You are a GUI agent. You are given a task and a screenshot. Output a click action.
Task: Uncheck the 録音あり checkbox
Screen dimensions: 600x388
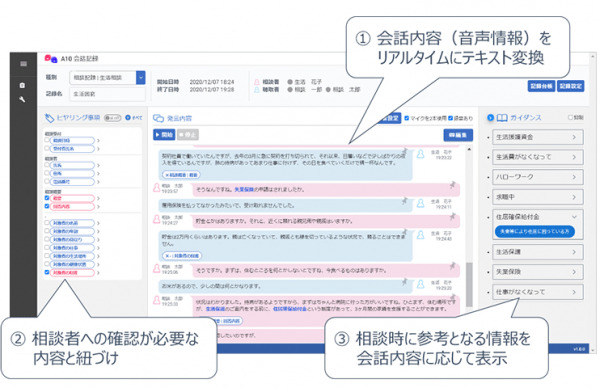(x=450, y=118)
